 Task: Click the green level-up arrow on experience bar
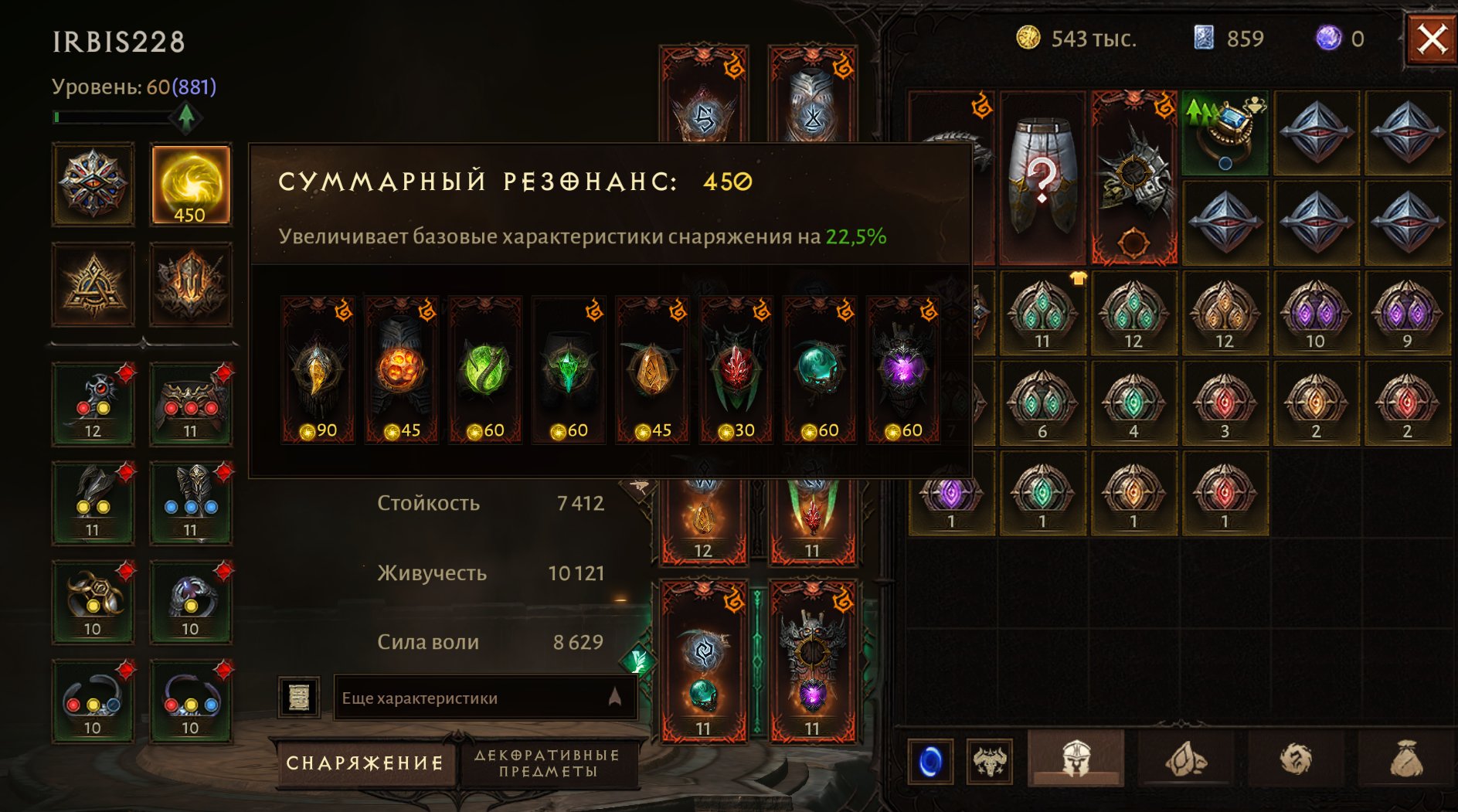click(x=186, y=117)
